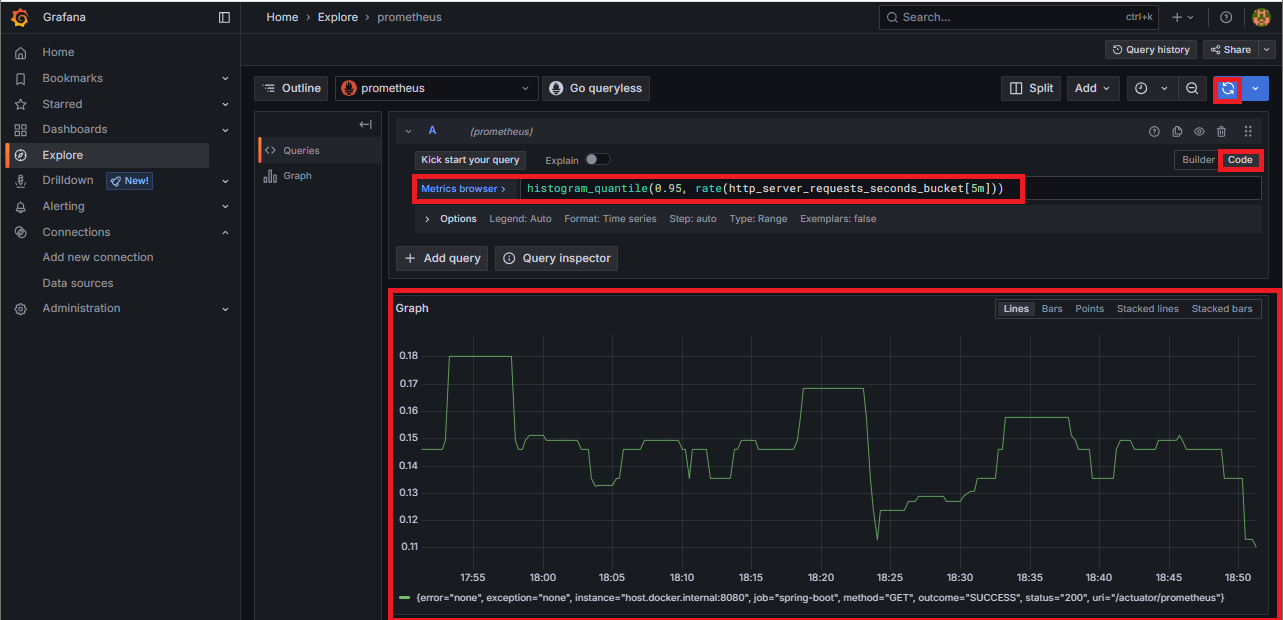Open the Share dropdown arrow
1283x620 pixels.
pos(1266,49)
